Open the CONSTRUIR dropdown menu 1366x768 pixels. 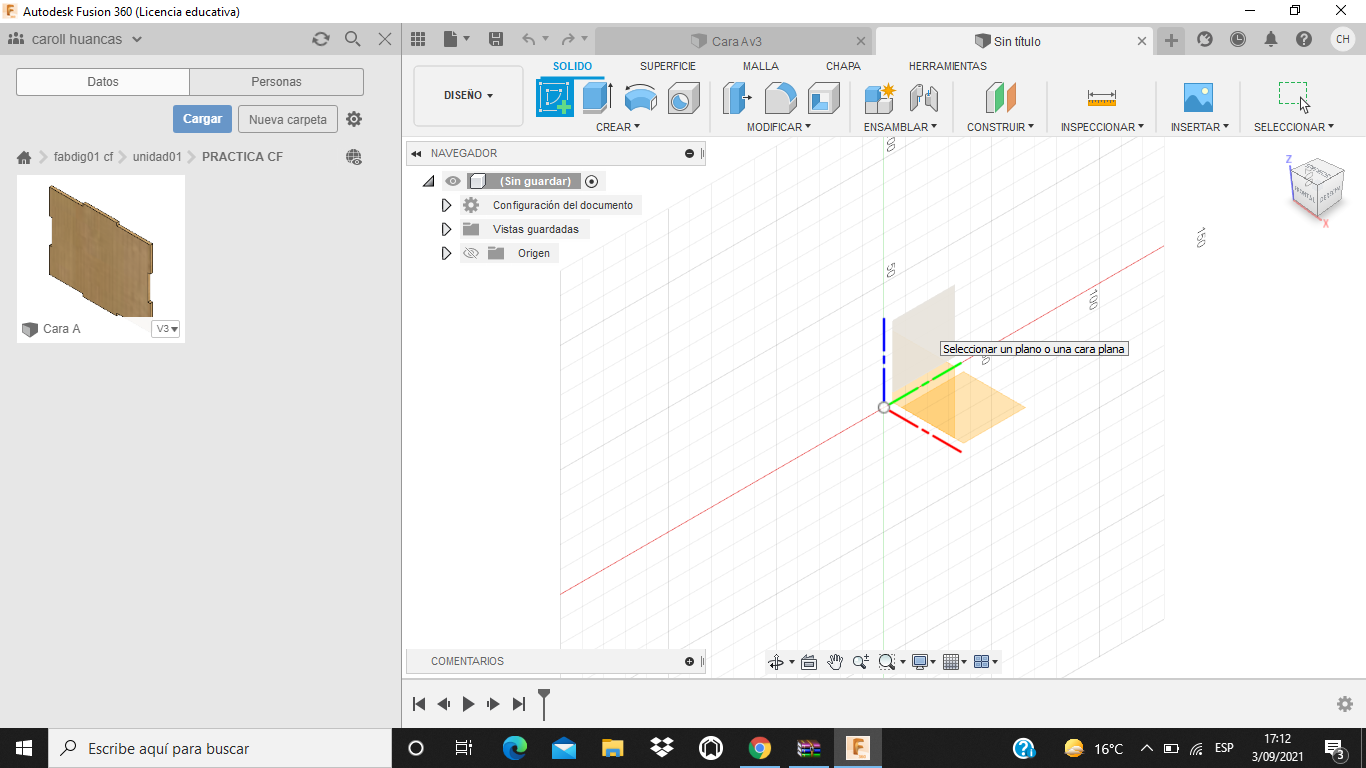click(1000, 127)
